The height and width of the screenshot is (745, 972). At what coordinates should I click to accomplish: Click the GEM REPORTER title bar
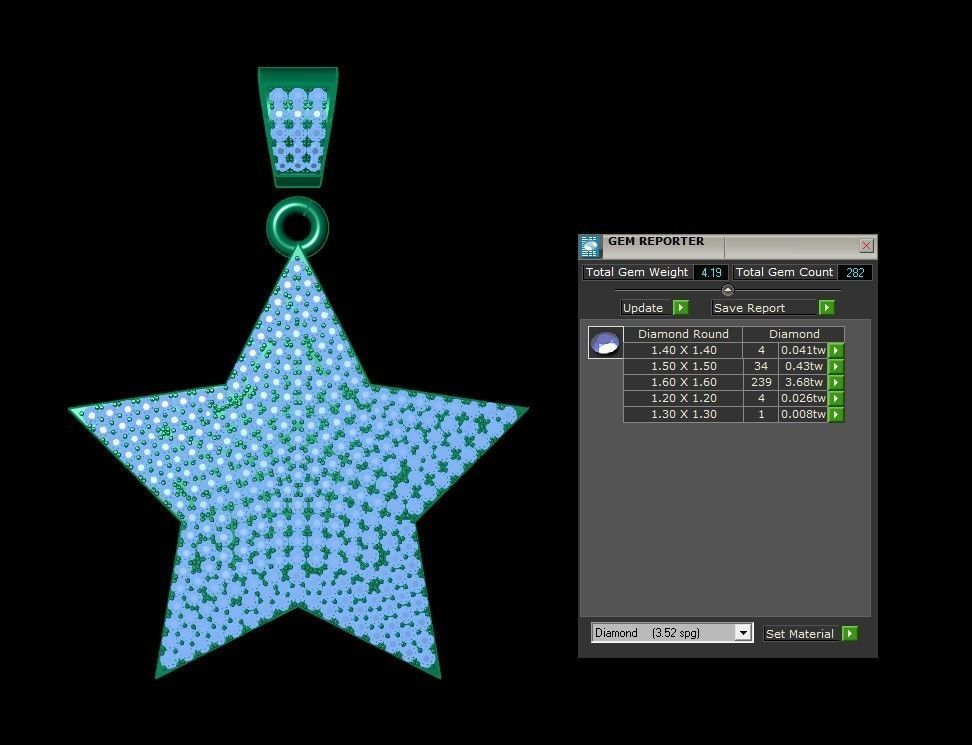728,246
